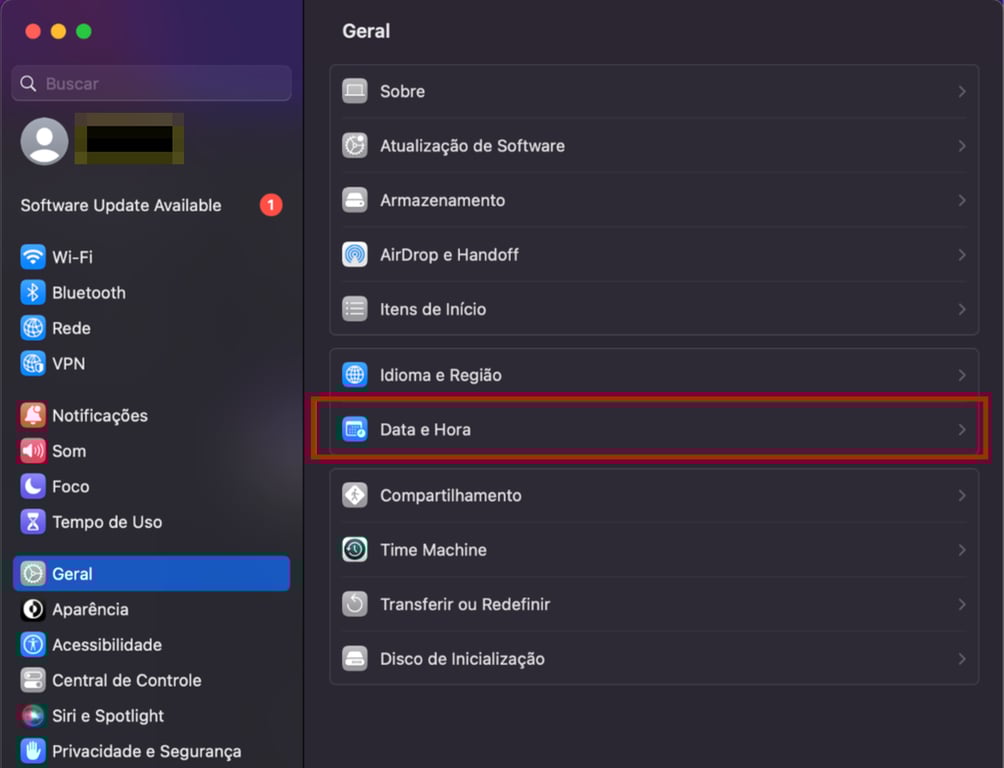
Task: Open Bluetooth settings from the sidebar
Action: click(31, 292)
